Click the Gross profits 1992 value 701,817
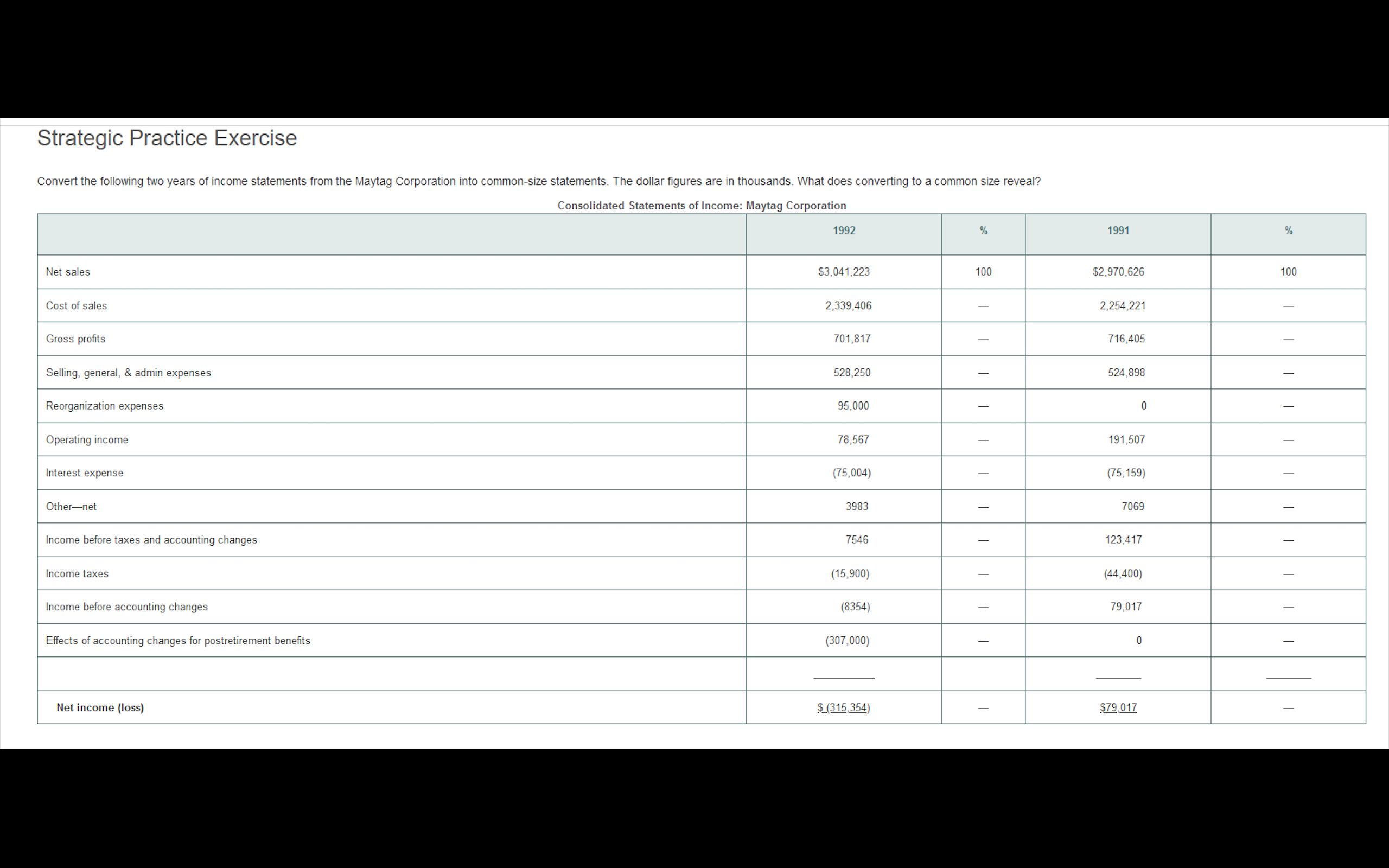The width and height of the screenshot is (1389, 868). [x=852, y=339]
